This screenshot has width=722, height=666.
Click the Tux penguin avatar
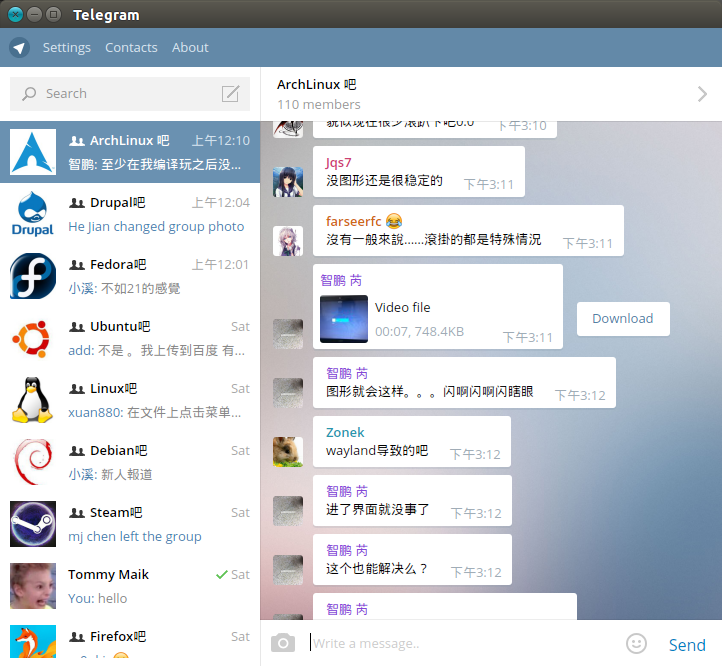33,400
